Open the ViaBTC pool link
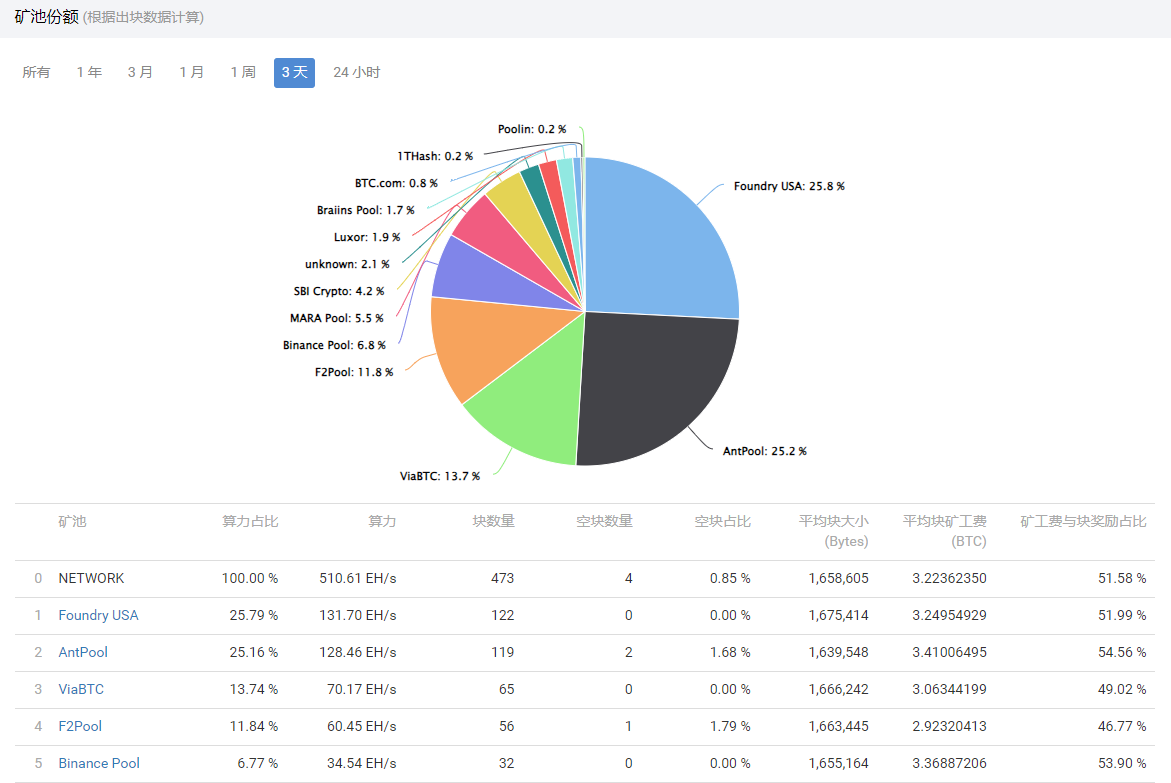Screen dimensions: 1171x783 click(81, 689)
